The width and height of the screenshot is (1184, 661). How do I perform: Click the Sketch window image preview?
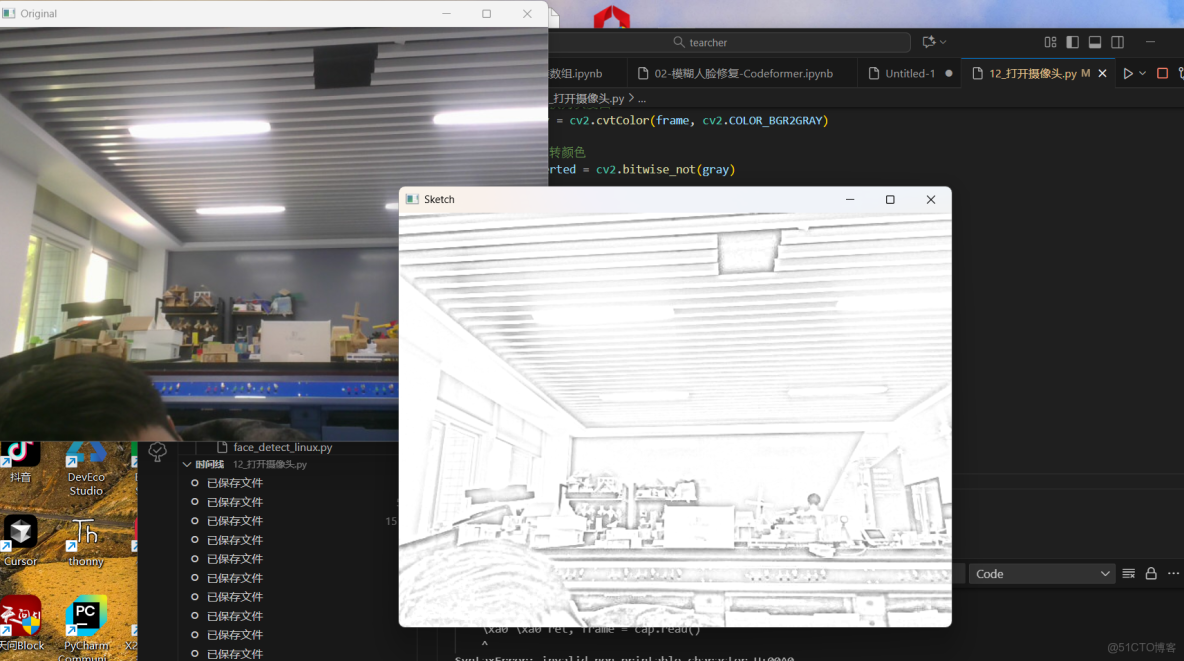click(x=675, y=419)
